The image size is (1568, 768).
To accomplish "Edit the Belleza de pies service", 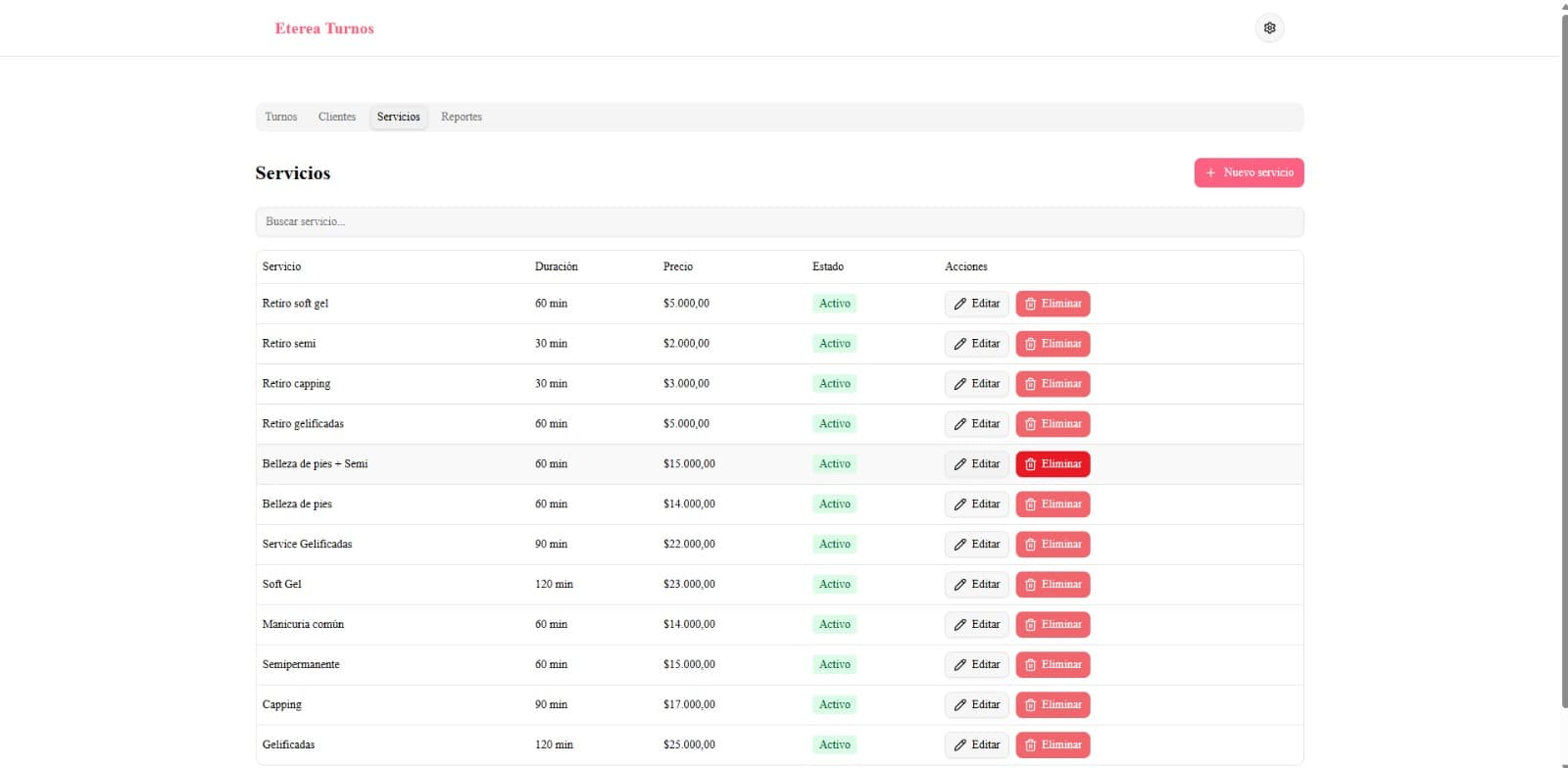I will 977,504.
